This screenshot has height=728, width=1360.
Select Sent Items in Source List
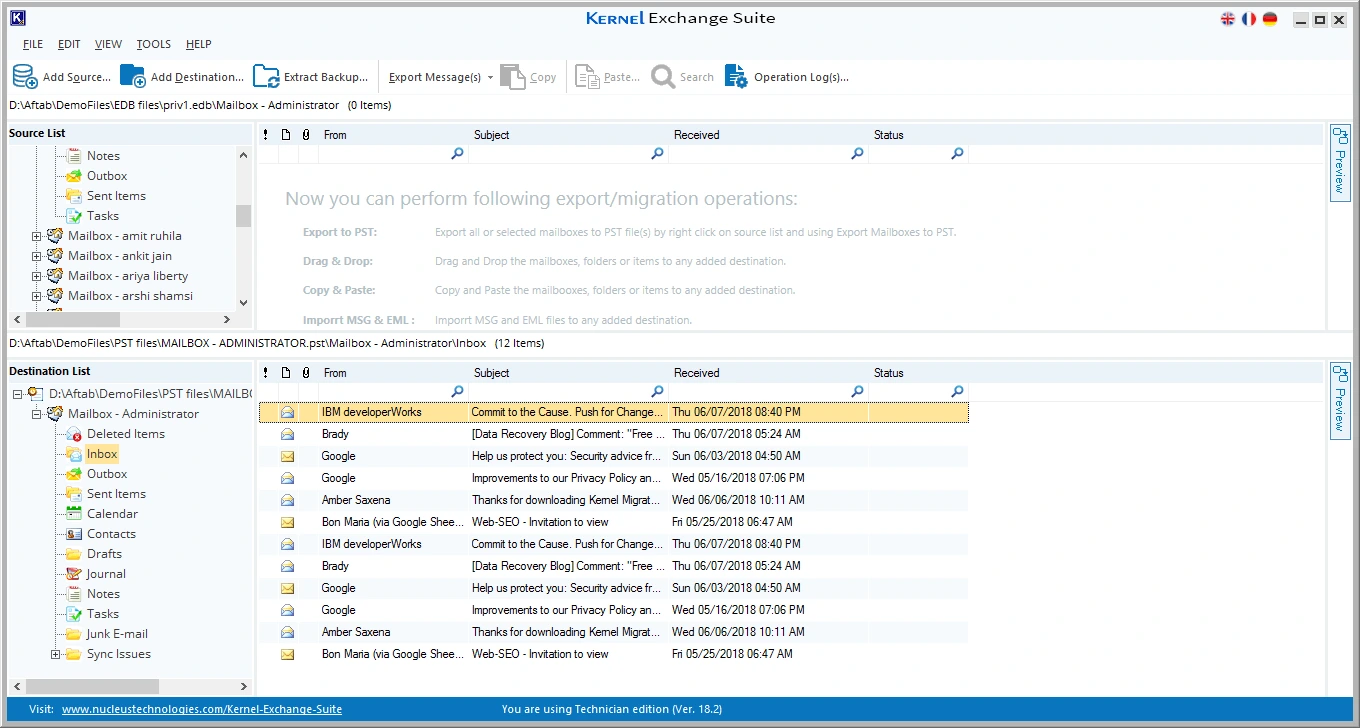(116, 196)
